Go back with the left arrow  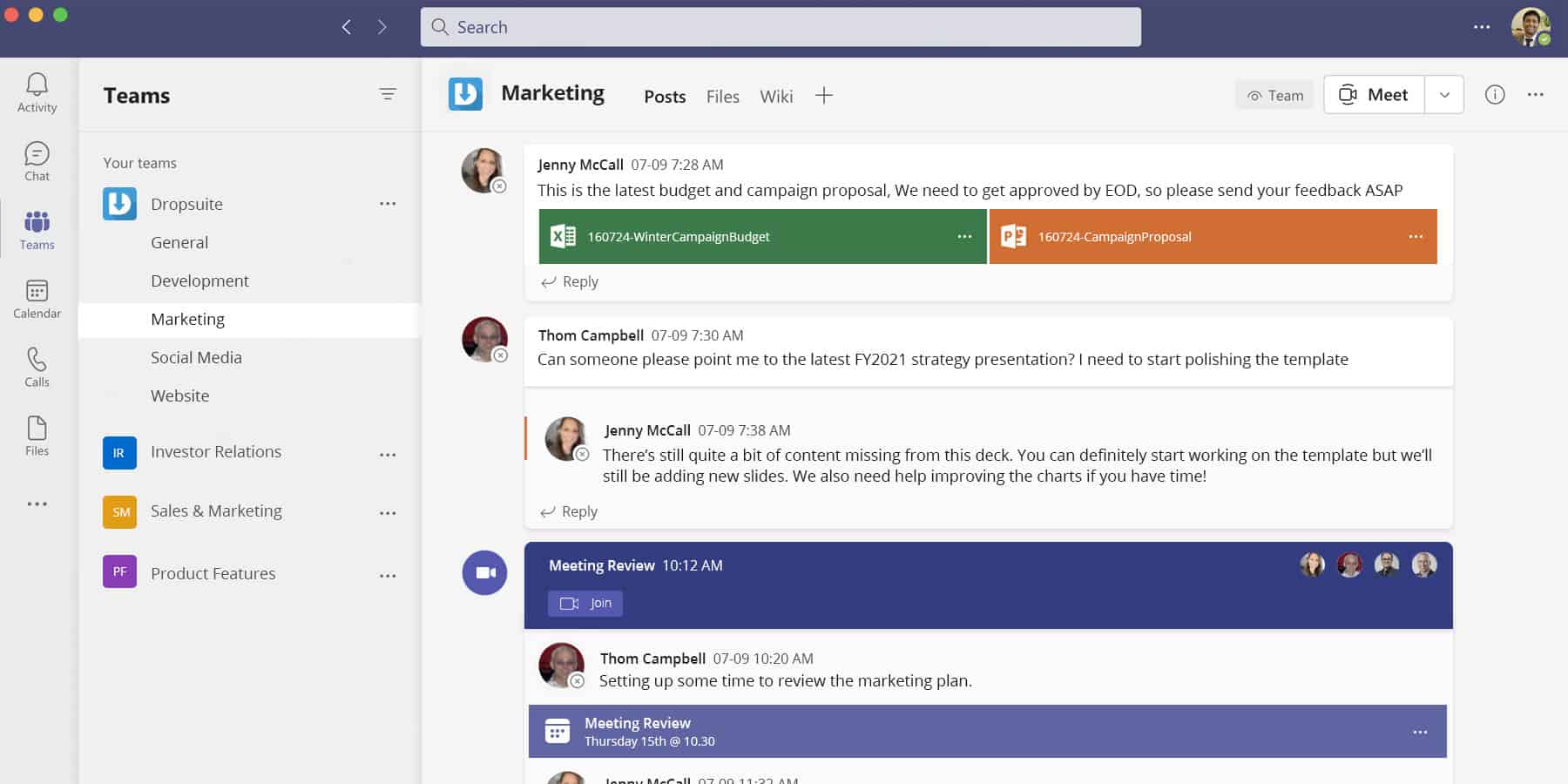click(x=347, y=27)
